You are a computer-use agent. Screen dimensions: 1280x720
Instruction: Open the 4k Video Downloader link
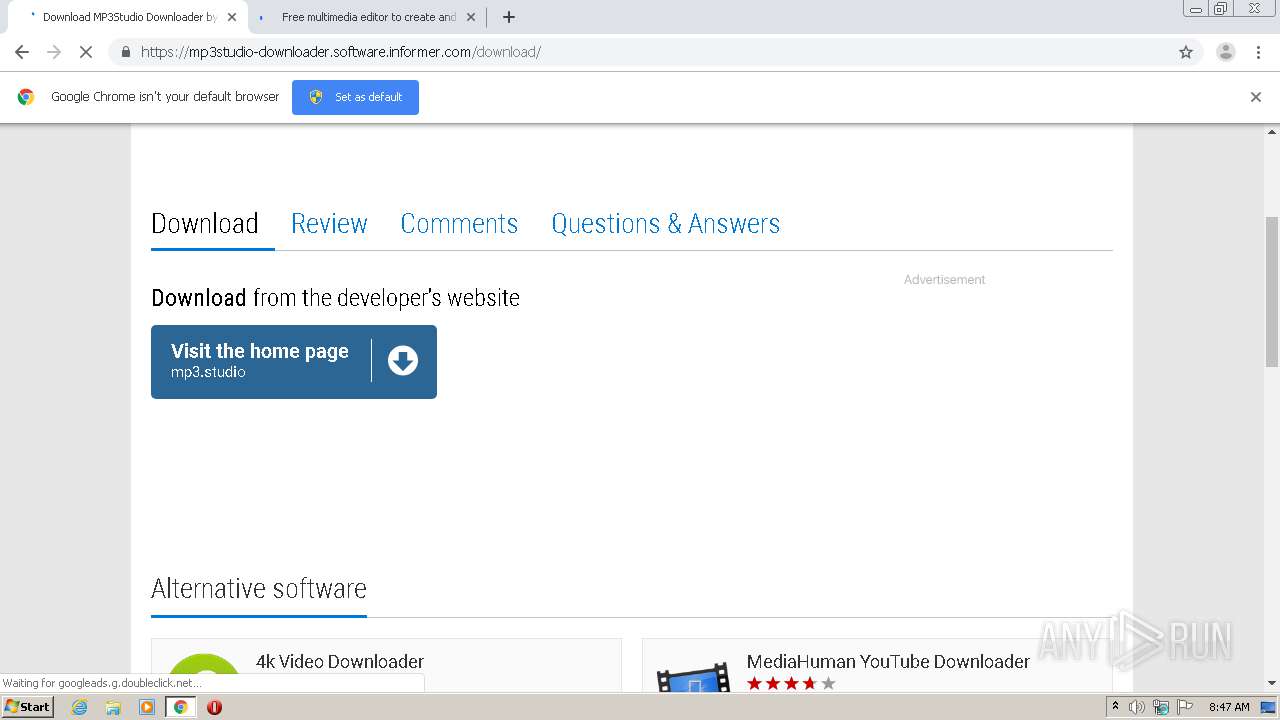(x=340, y=661)
